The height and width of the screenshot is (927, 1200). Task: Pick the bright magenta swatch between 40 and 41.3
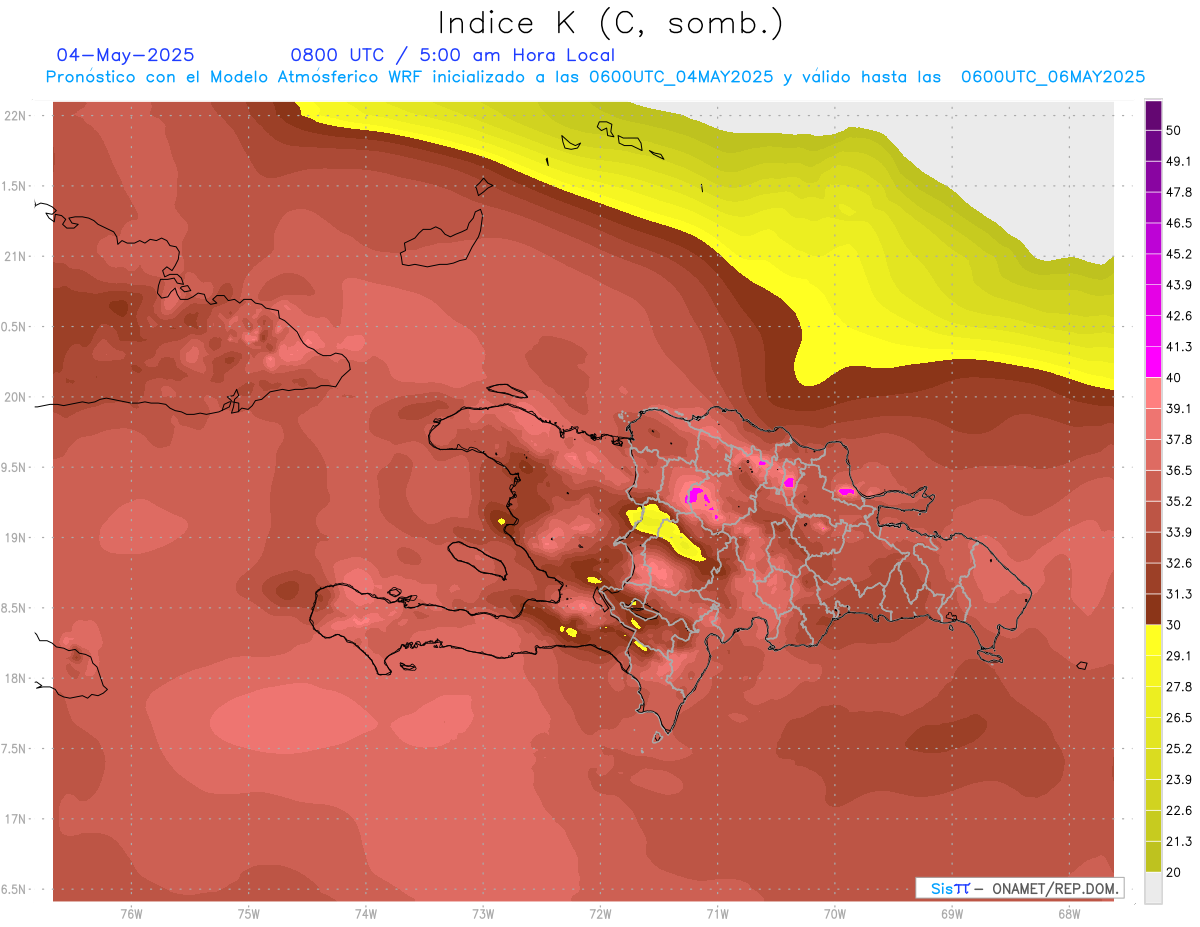tap(1153, 361)
